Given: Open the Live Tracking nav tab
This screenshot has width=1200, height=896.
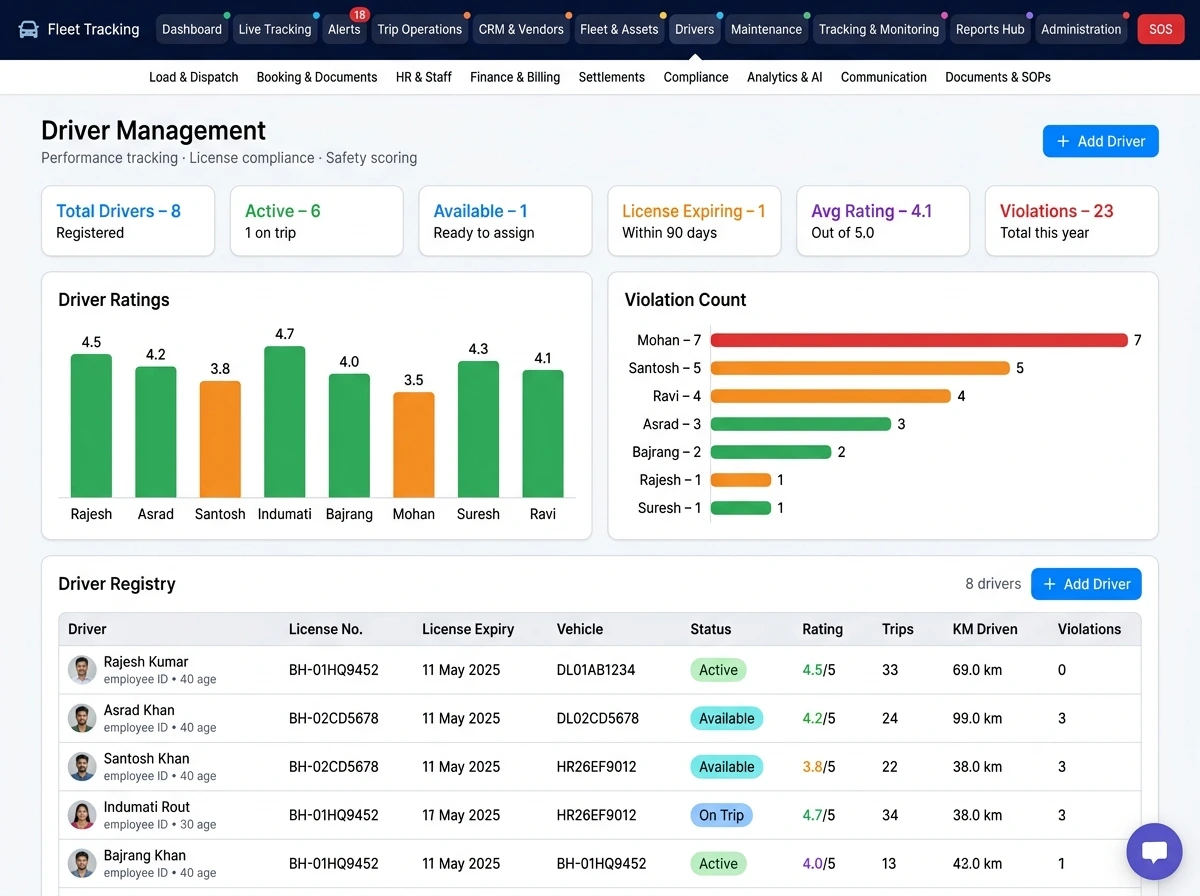Looking at the screenshot, I should (x=275, y=29).
